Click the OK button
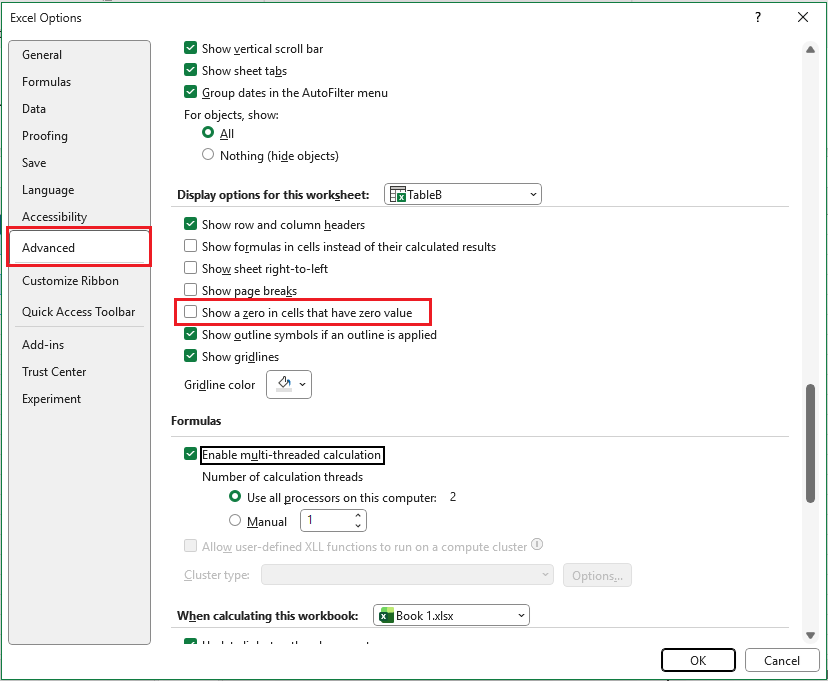The height and width of the screenshot is (681, 828). (x=698, y=660)
